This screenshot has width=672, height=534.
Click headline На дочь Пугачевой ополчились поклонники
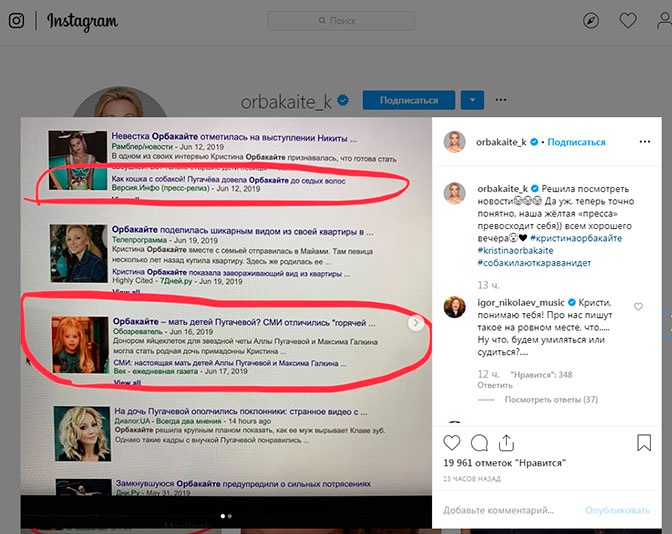(240, 411)
